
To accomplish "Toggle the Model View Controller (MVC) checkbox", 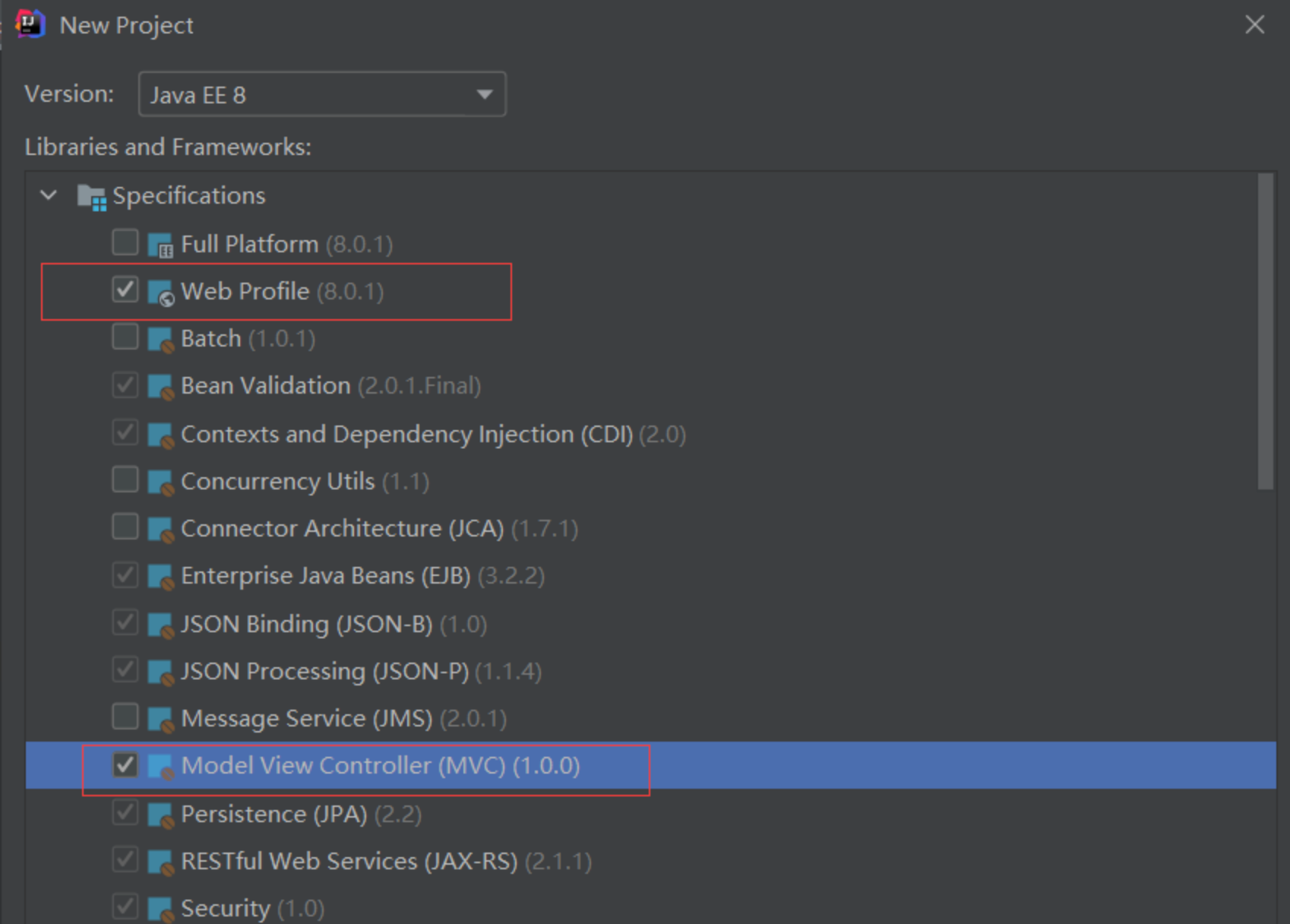I will tap(125, 764).
